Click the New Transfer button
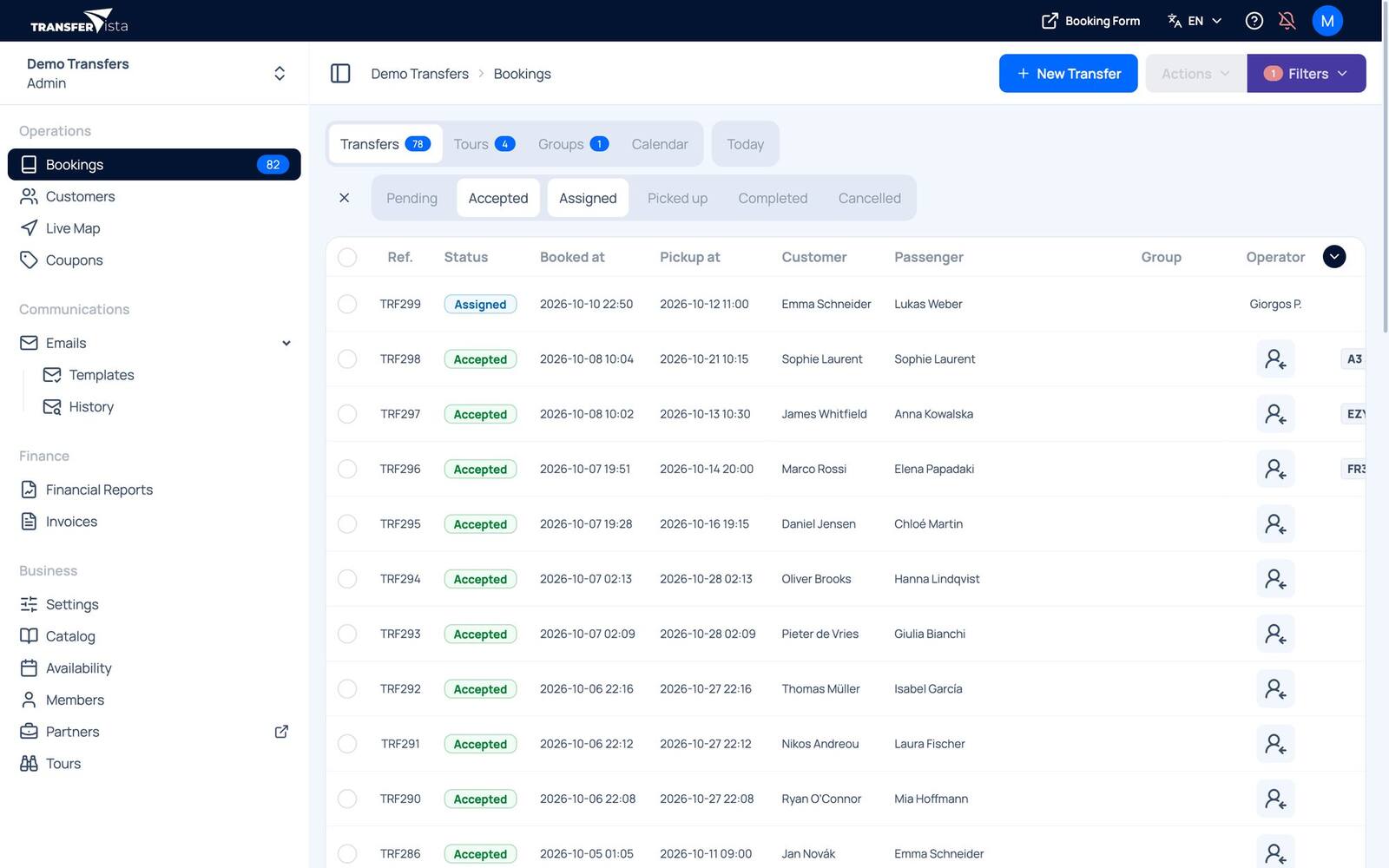 coord(1069,74)
